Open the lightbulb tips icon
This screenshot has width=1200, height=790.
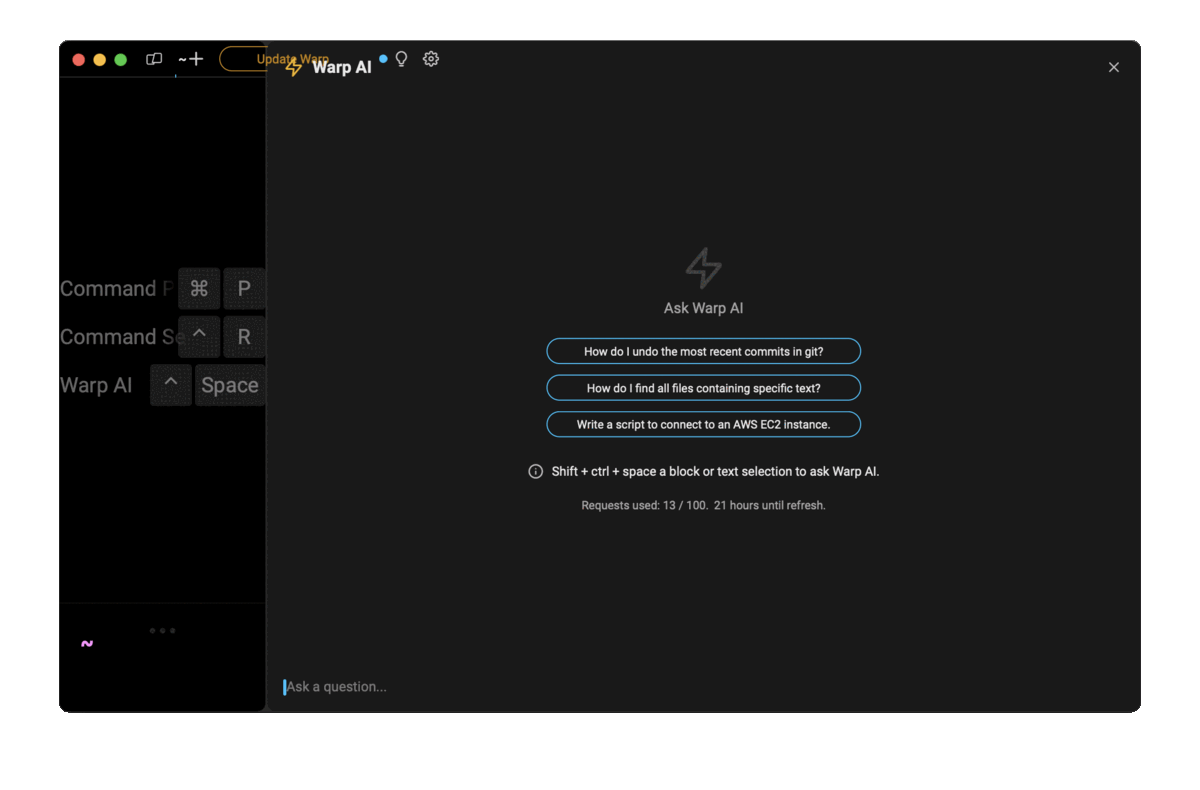point(401,58)
